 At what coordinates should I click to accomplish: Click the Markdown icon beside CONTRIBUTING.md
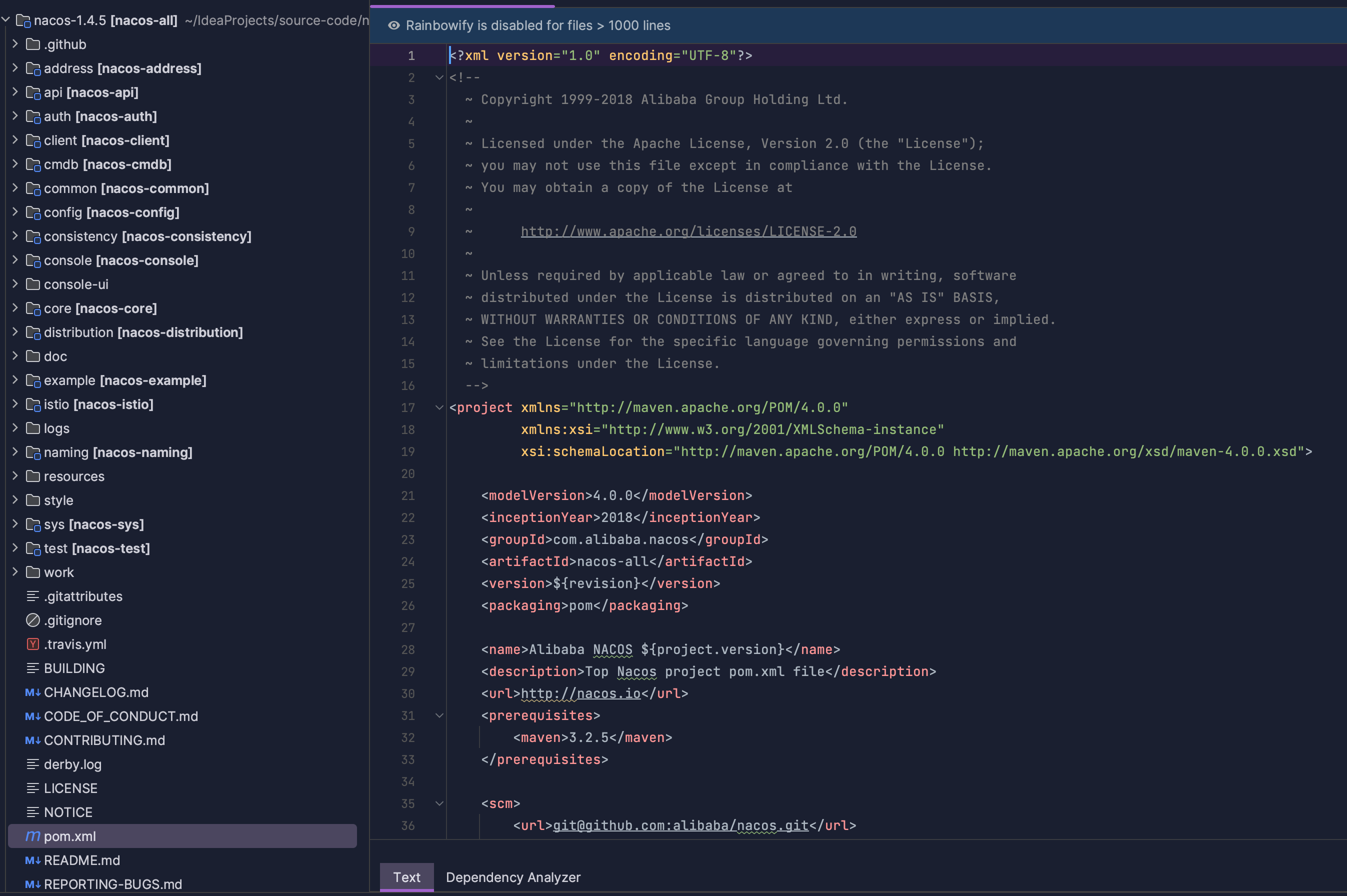tap(33, 740)
